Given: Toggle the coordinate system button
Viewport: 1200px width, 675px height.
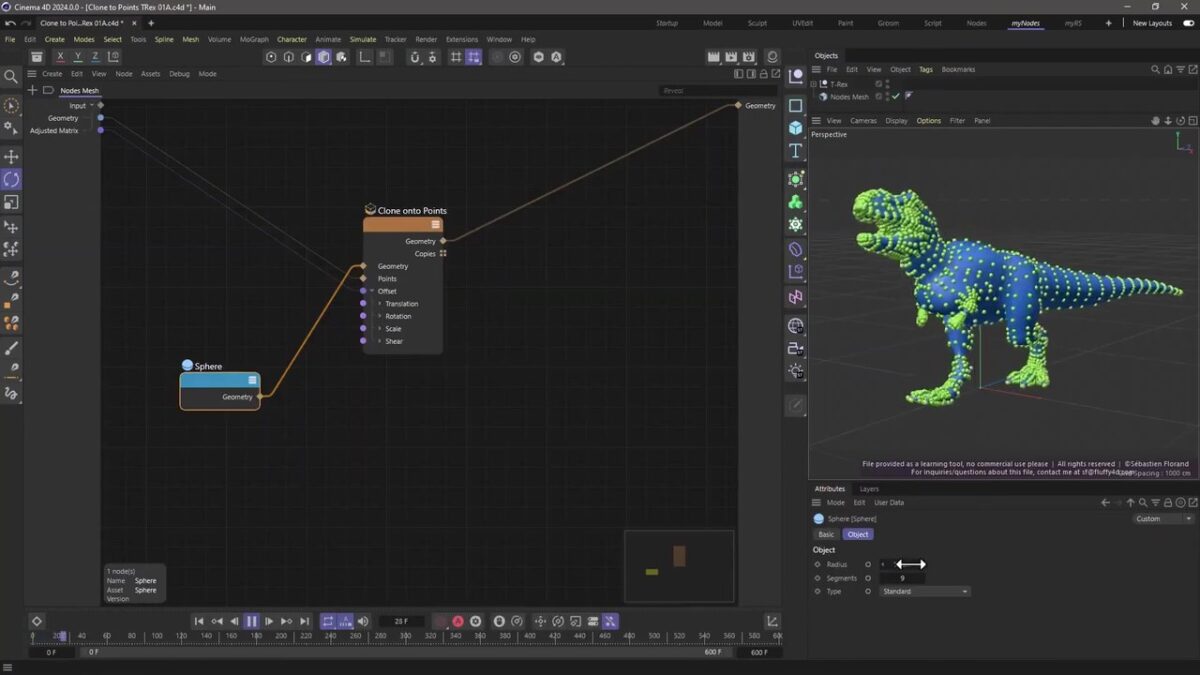Looking at the screenshot, I should coord(113,57).
